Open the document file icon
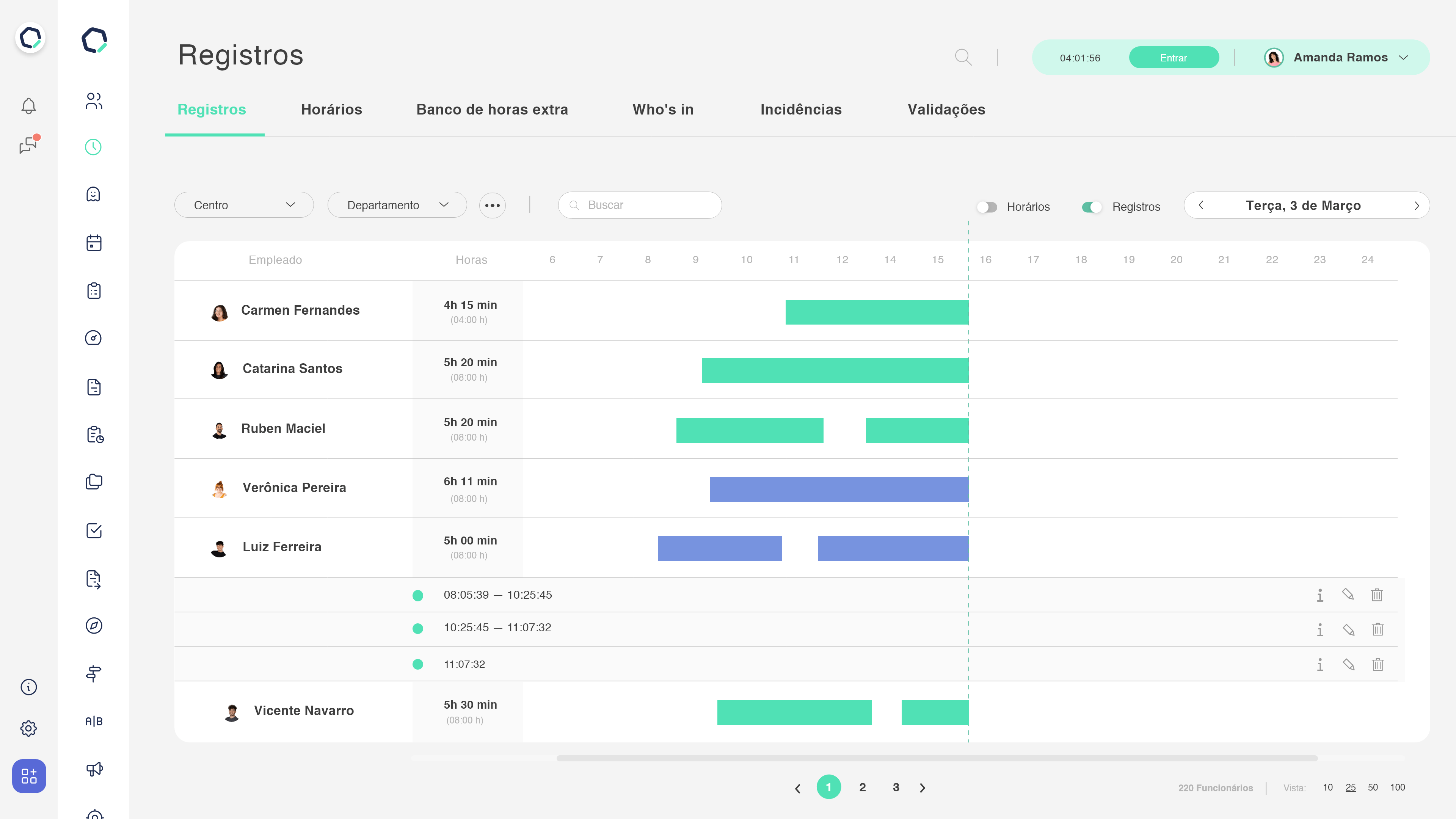 (x=94, y=387)
